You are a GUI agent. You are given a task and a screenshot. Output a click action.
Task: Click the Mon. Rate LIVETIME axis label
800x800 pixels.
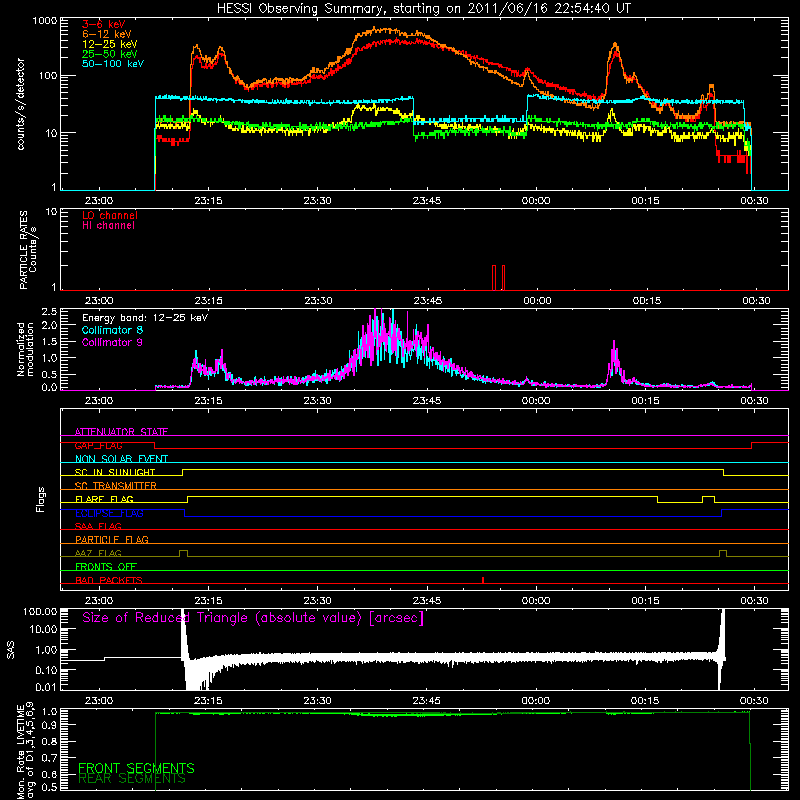(x=26, y=751)
